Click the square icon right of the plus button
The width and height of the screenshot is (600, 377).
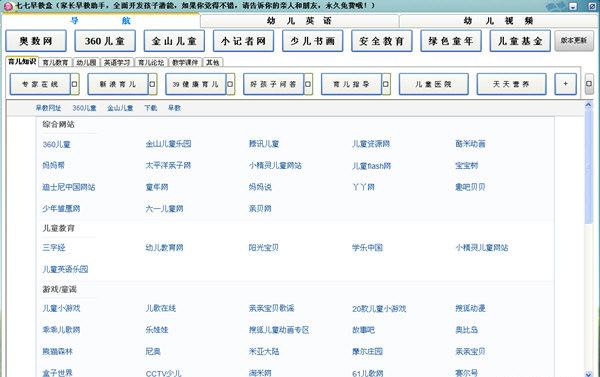point(589,84)
